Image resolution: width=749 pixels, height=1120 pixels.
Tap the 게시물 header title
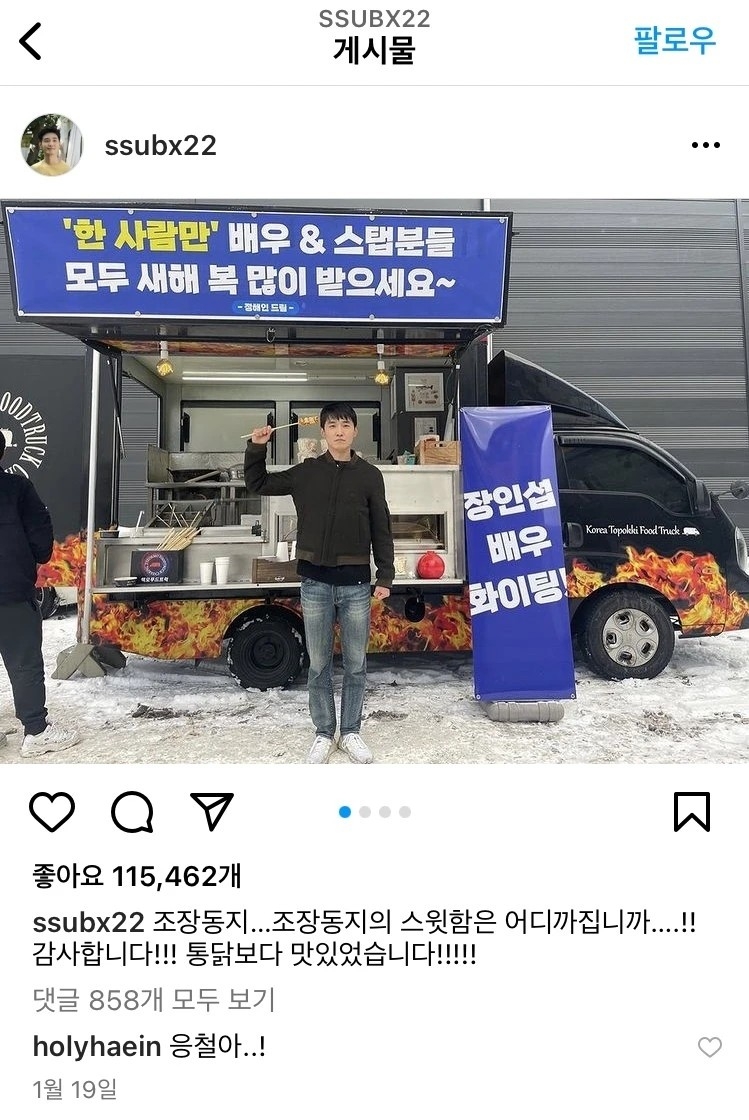pos(374,51)
